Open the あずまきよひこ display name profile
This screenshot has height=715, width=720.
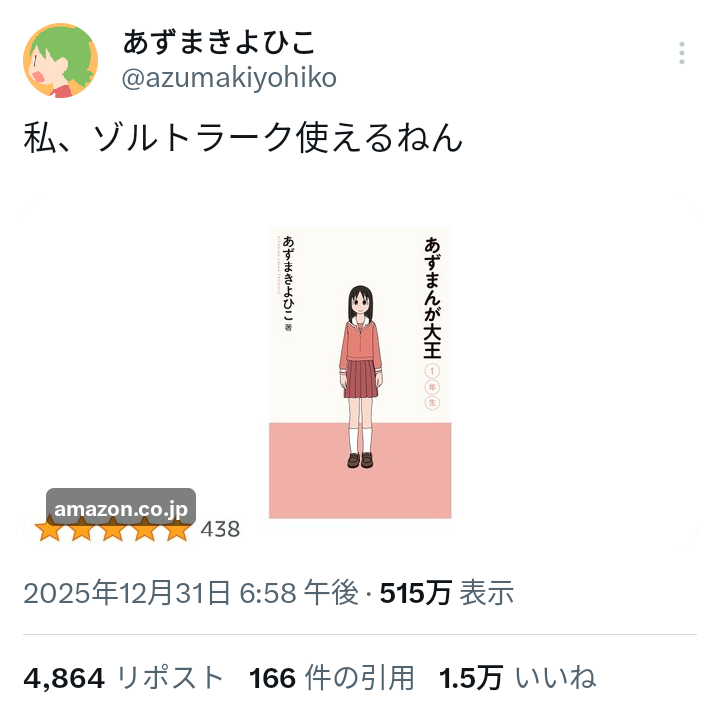click(x=219, y=42)
